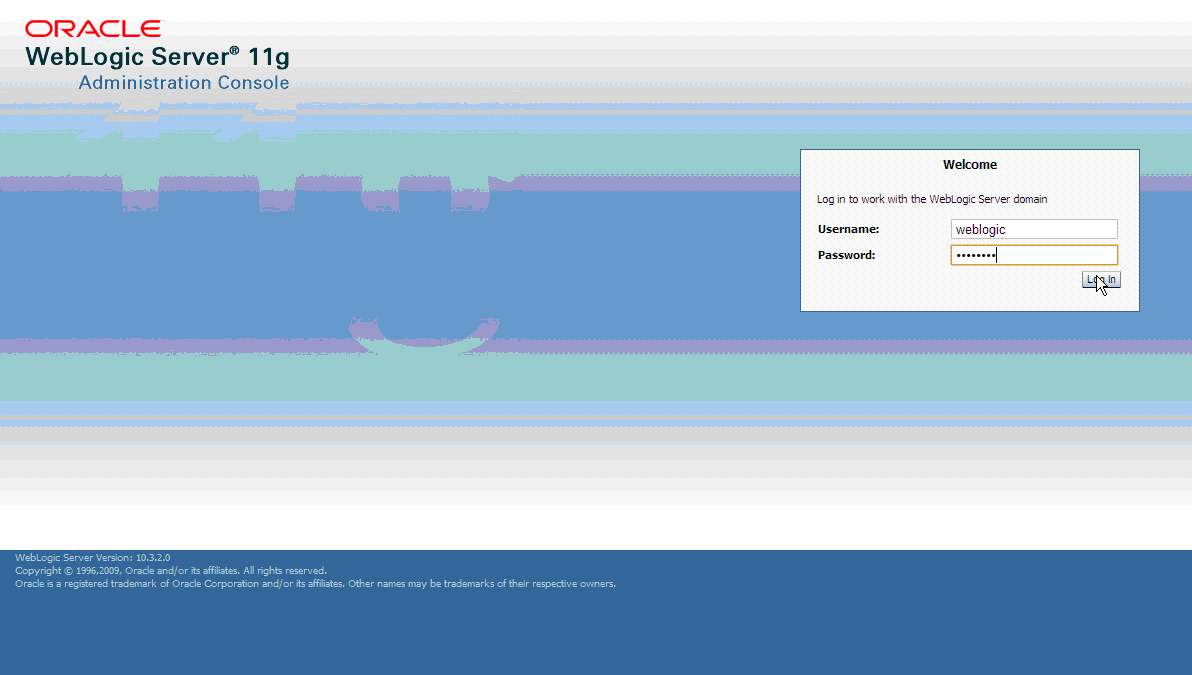Screen dimensions: 1192x675
Task: Click the 'Welcome' heading
Action: coord(969,164)
